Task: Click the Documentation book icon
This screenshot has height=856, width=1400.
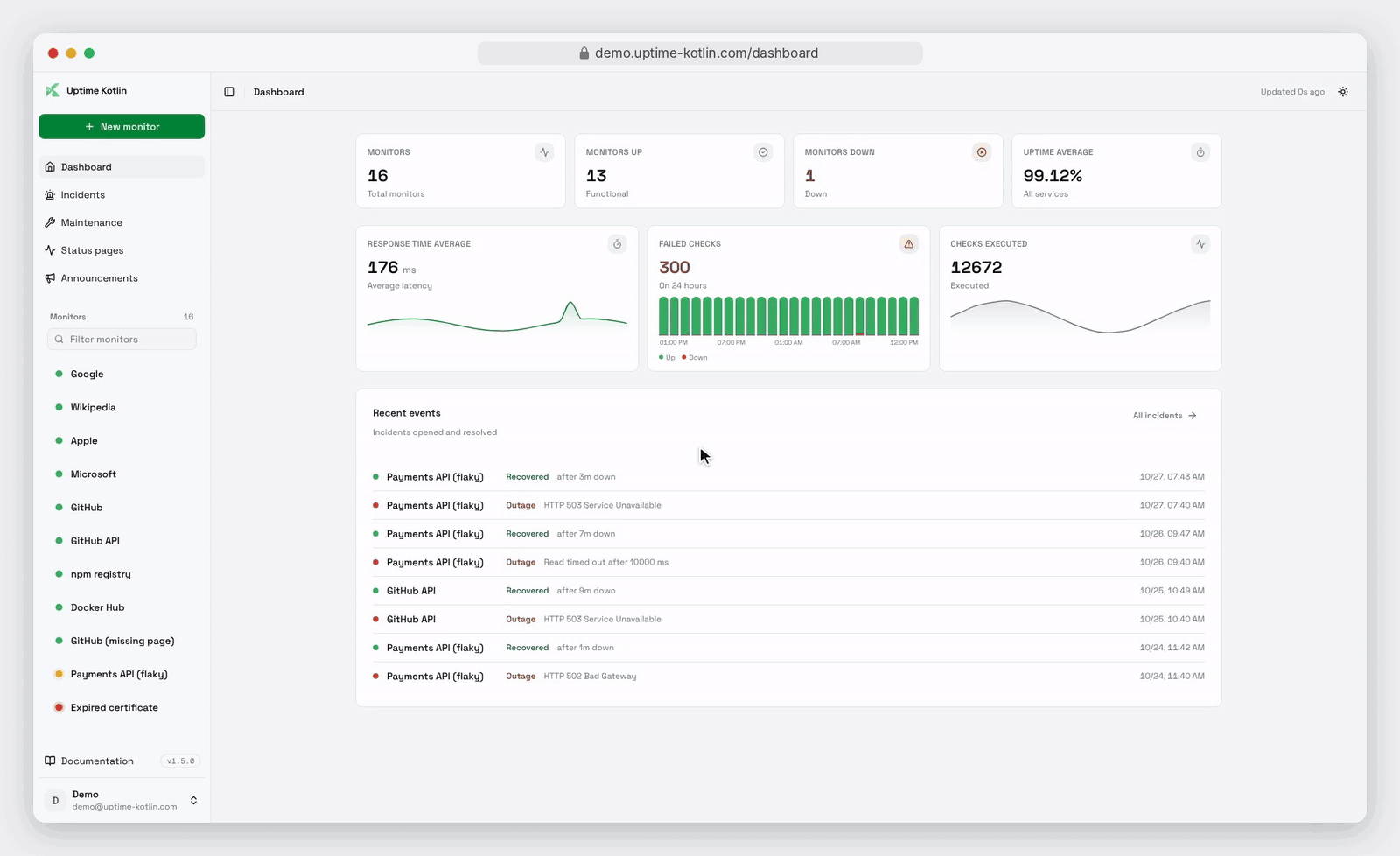Action: tap(50, 761)
